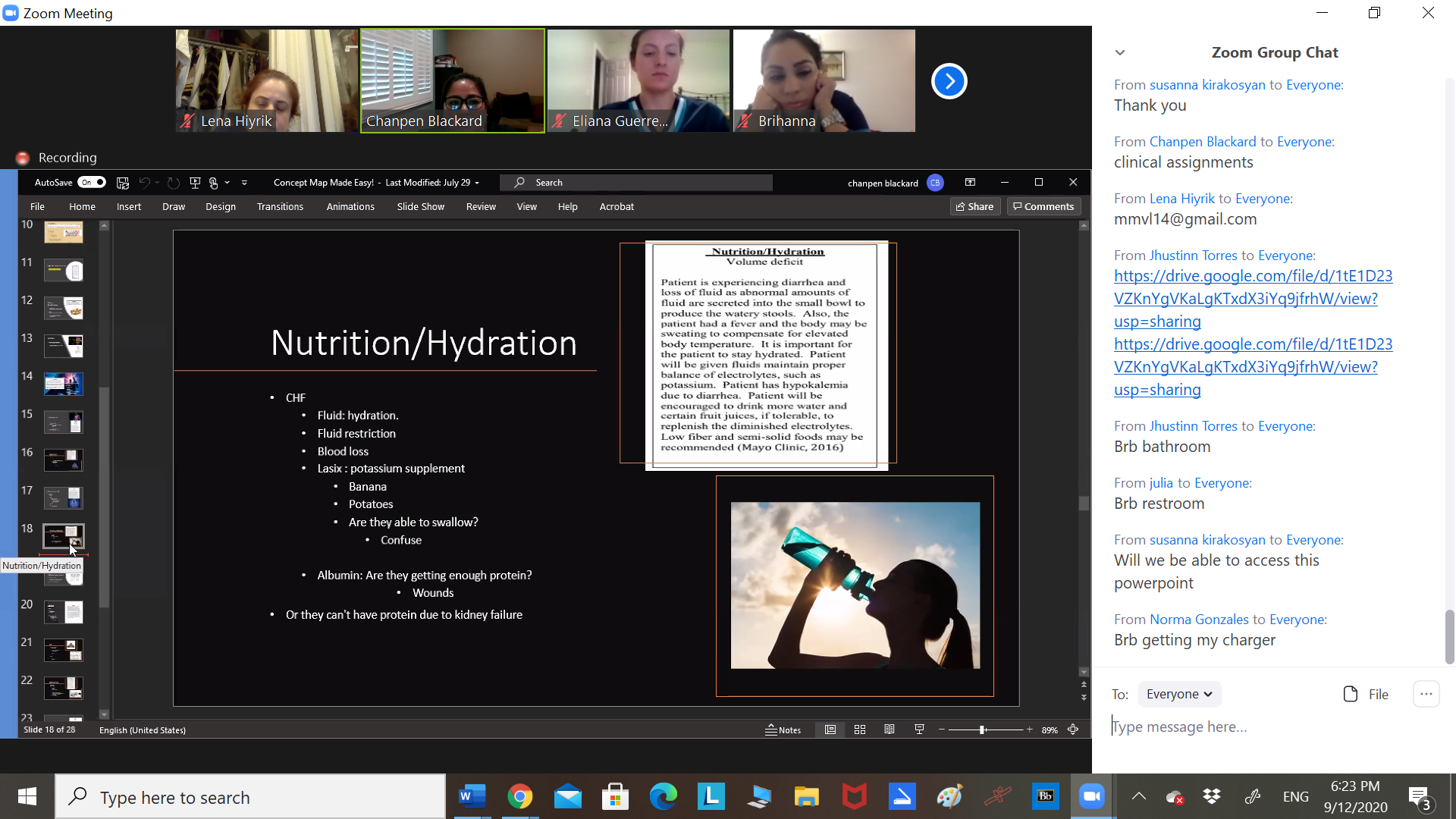
Task: Select slide 20 thumbnail
Action: (64, 612)
